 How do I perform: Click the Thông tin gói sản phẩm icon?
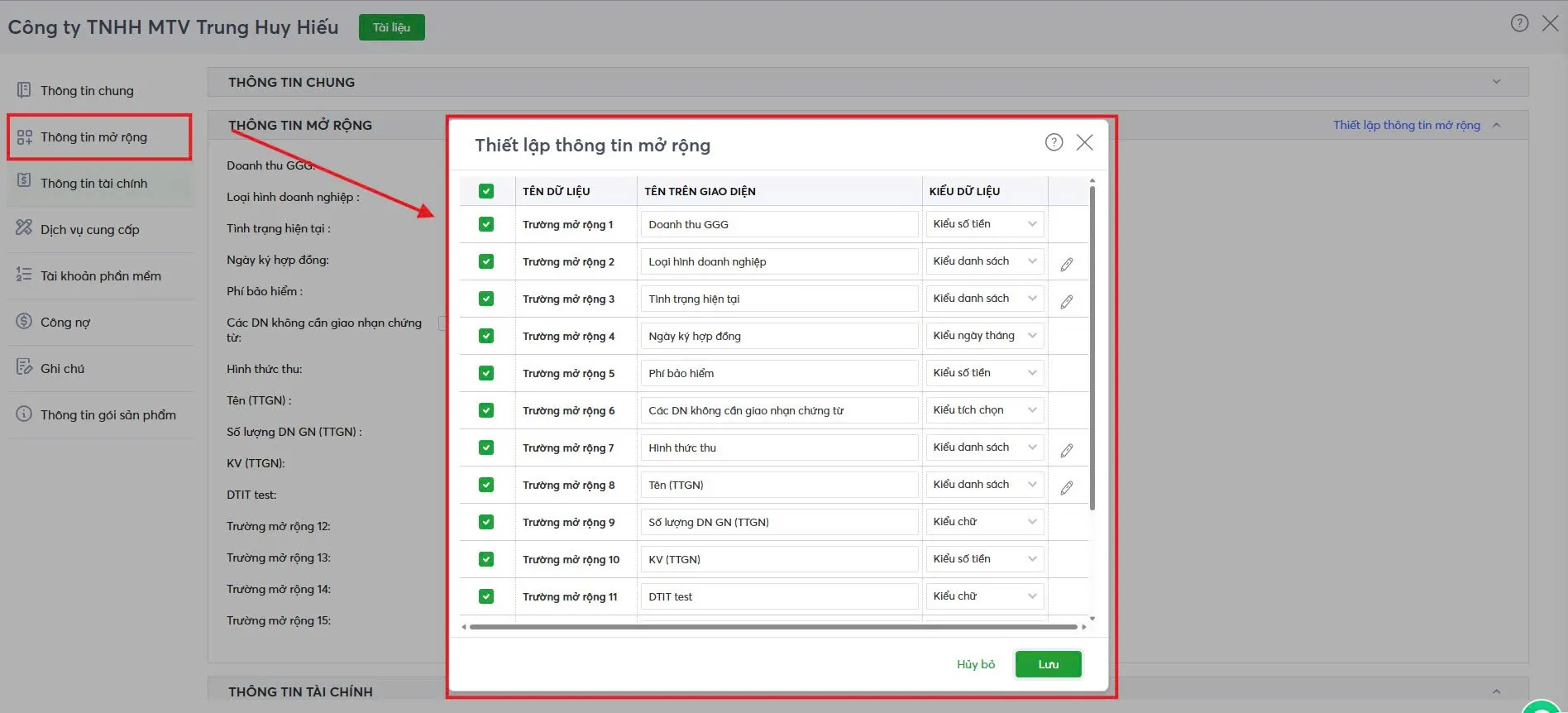(x=24, y=413)
